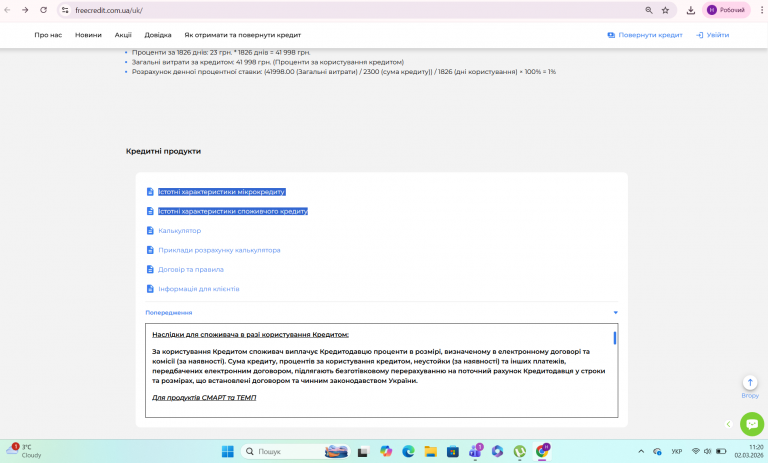Viewport: 768px width, 463px height.
Task: View site information icon in address bar
Action: pos(65,10)
